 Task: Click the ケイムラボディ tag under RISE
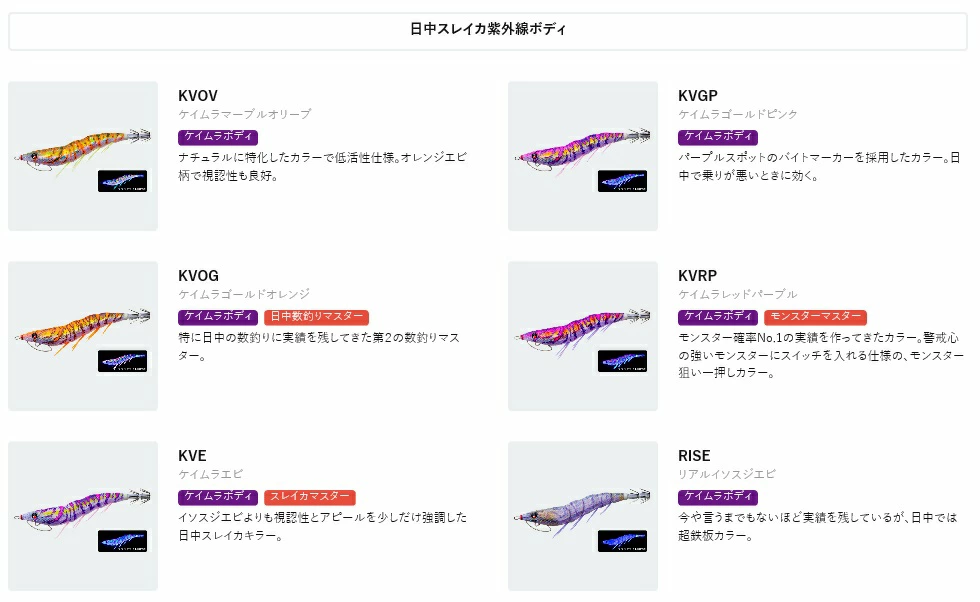coord(718,497)
